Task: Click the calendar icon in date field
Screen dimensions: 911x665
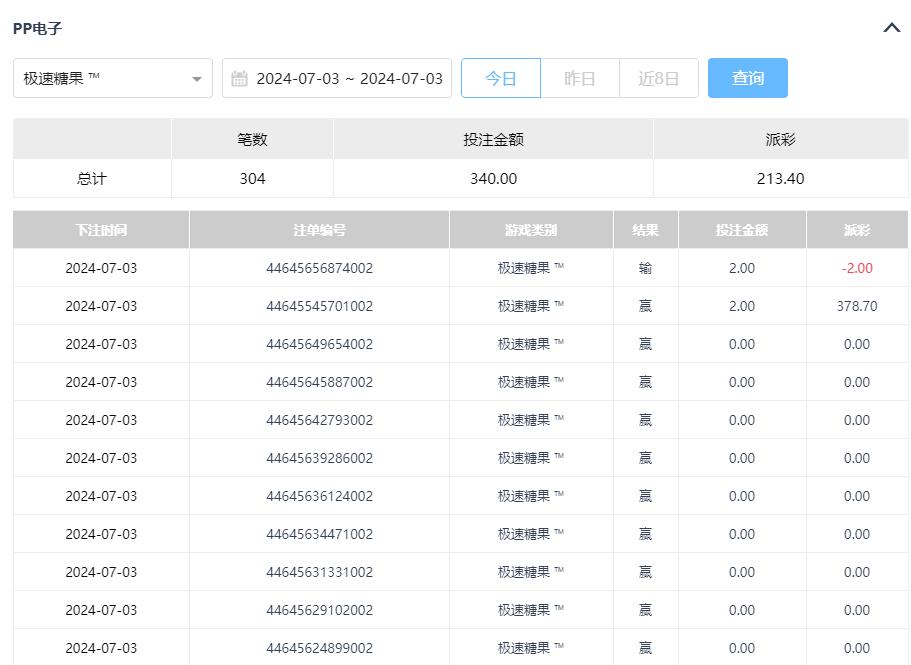Action: [239, 79]
